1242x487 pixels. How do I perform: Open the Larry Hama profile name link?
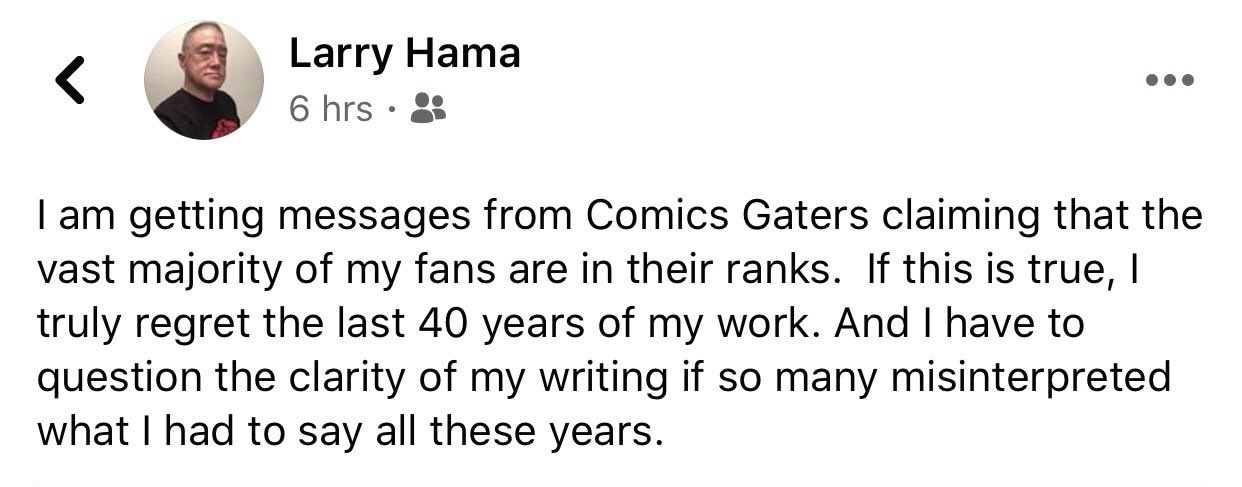click(404, 53)
